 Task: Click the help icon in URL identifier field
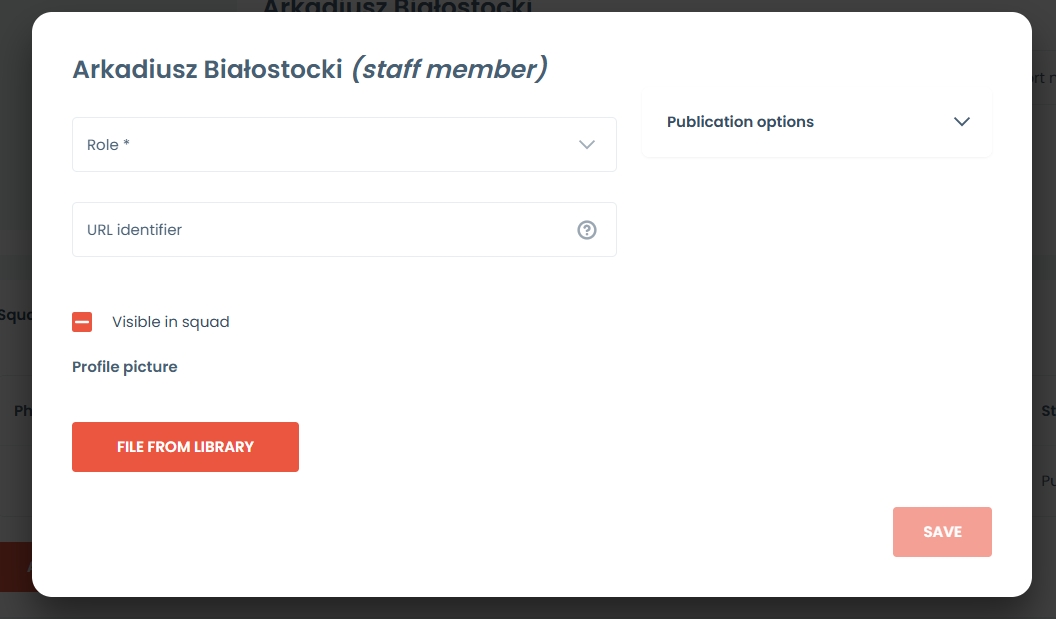[x=587, y=230]
